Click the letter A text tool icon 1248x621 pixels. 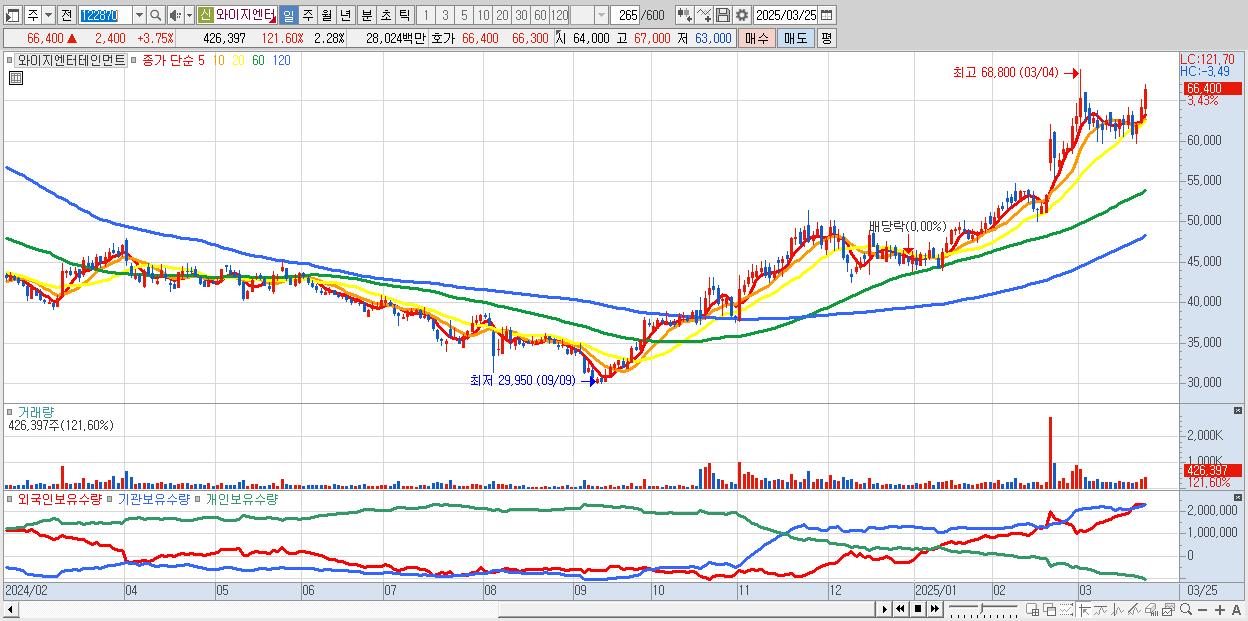[x=1236, y=610]
